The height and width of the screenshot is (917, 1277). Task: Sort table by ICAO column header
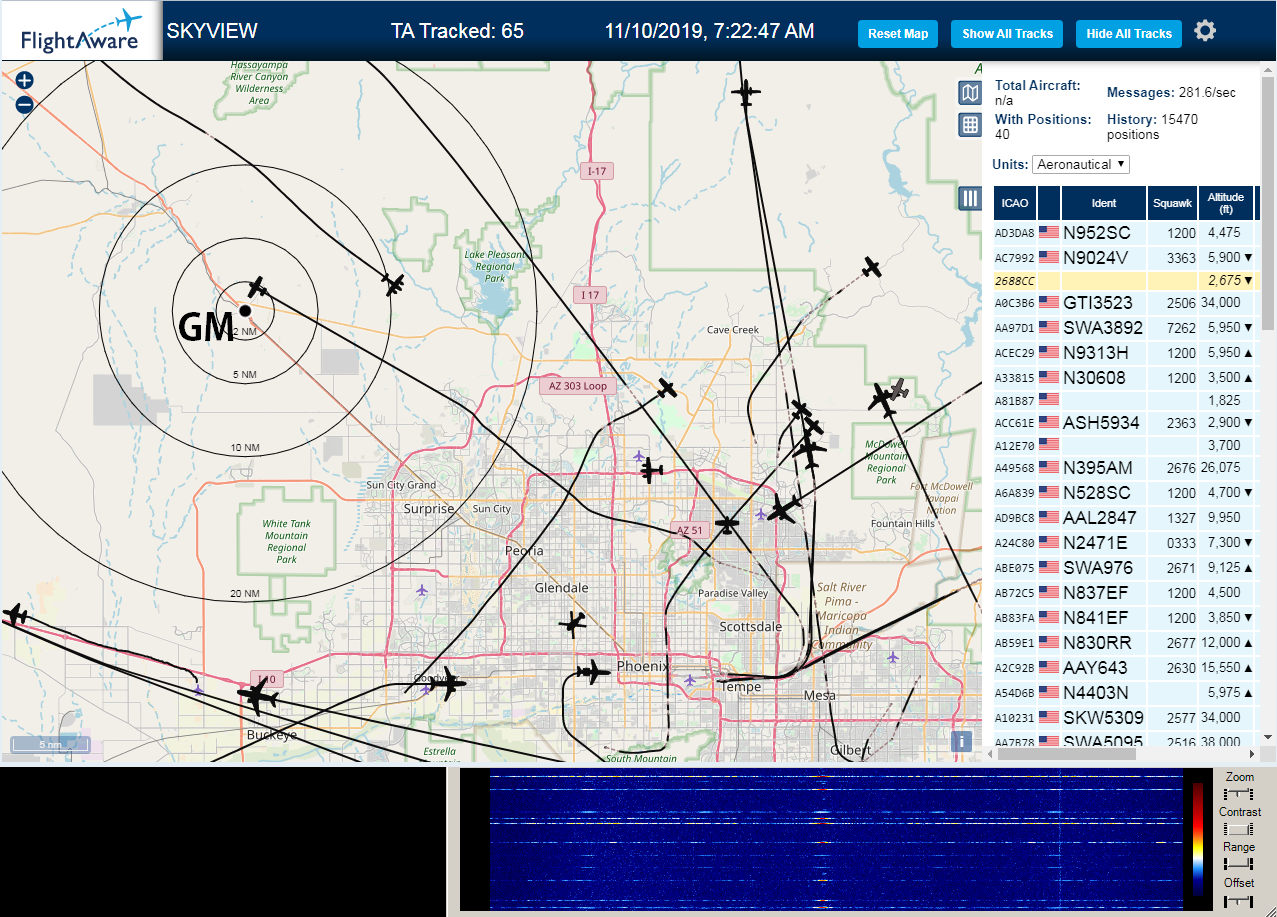[x=1015, y=203]
